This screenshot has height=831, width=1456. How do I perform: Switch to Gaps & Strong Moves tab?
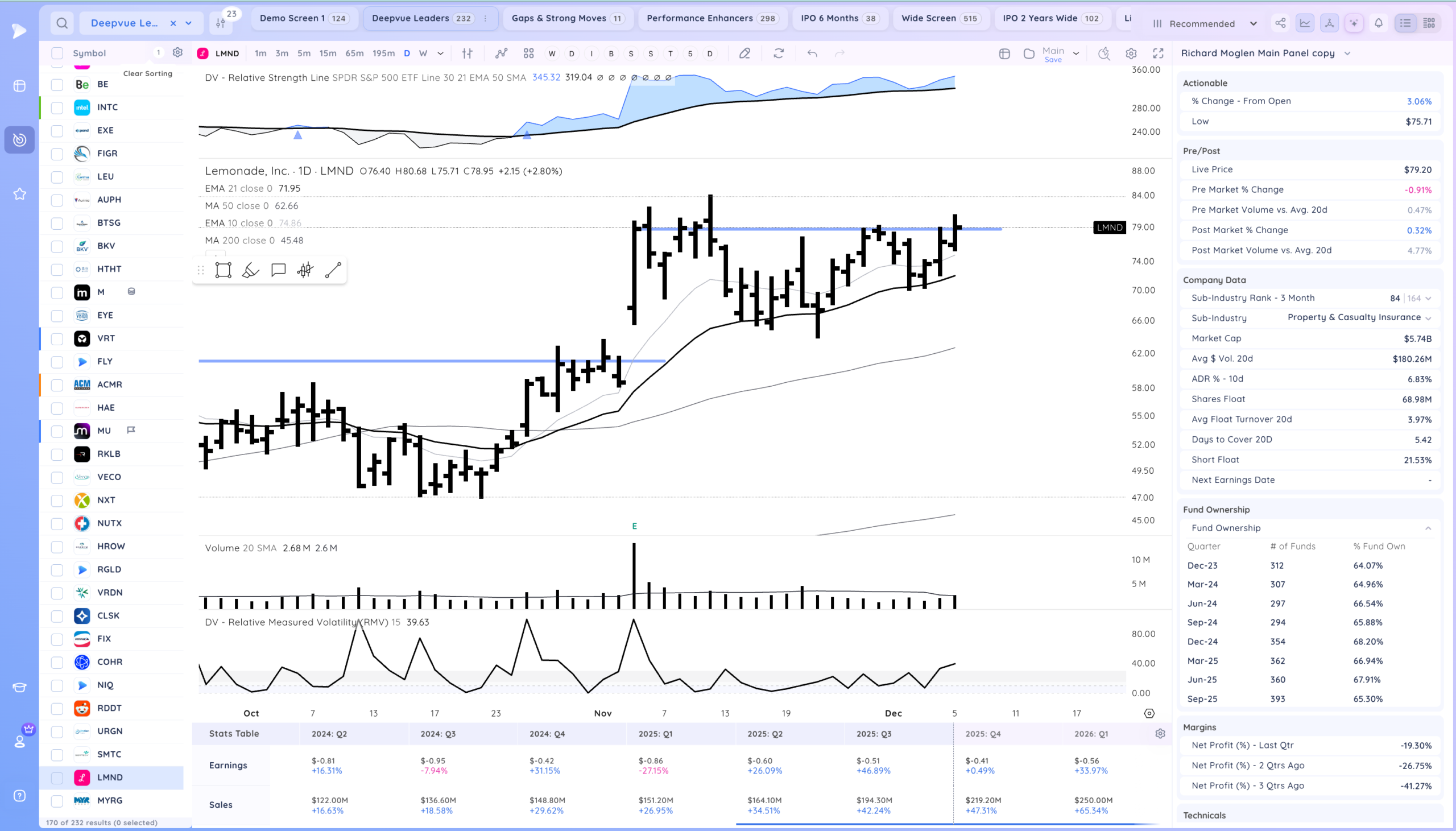567,18
